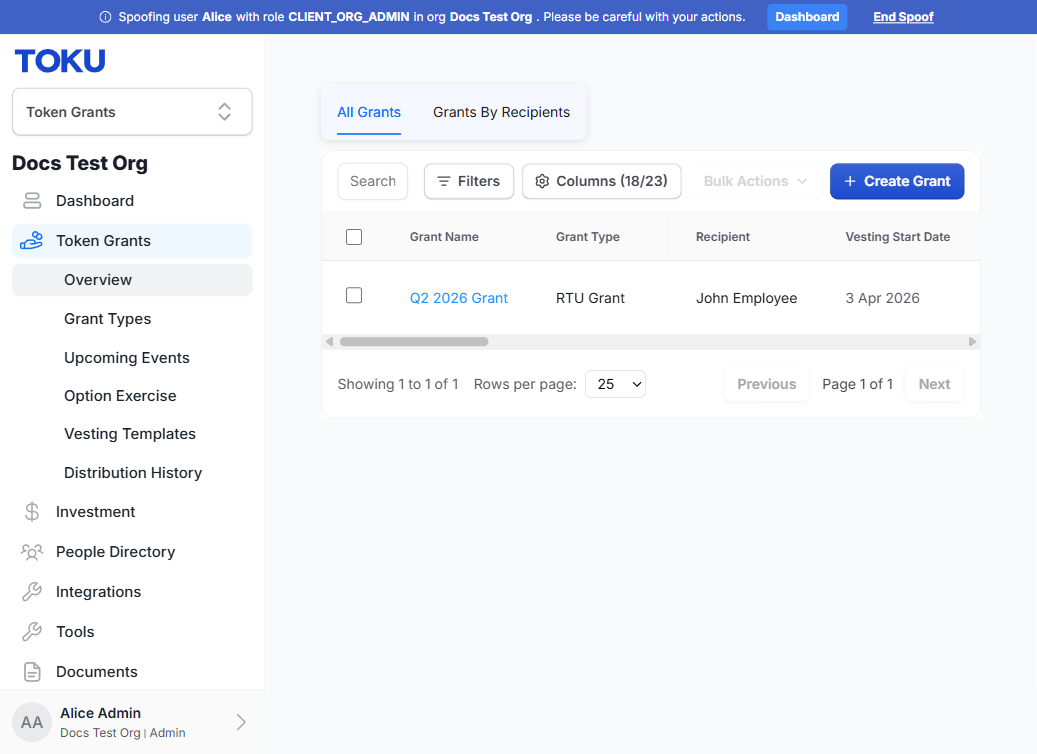Click the Columns (18/23) button
This screenshot has height=754, width=1037.
point(602,181)
